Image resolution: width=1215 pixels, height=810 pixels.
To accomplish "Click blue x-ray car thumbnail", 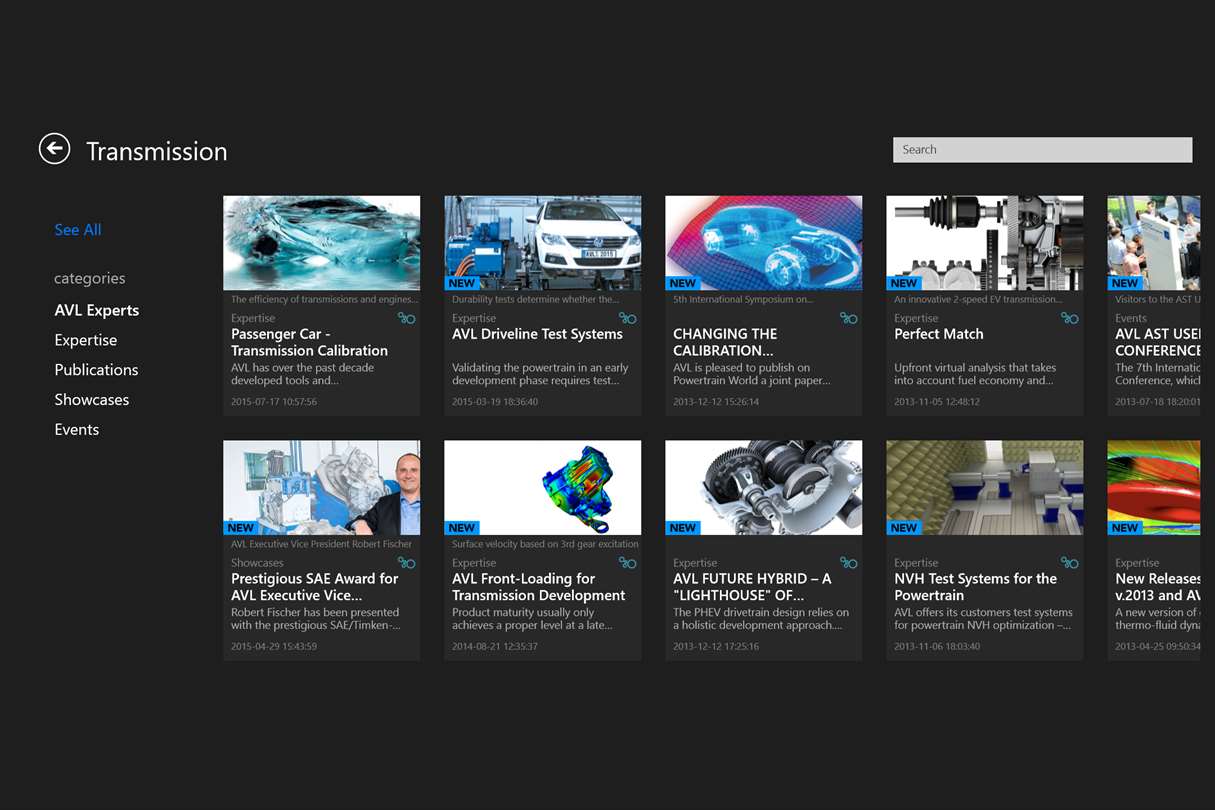I will [x=764, y=243].
